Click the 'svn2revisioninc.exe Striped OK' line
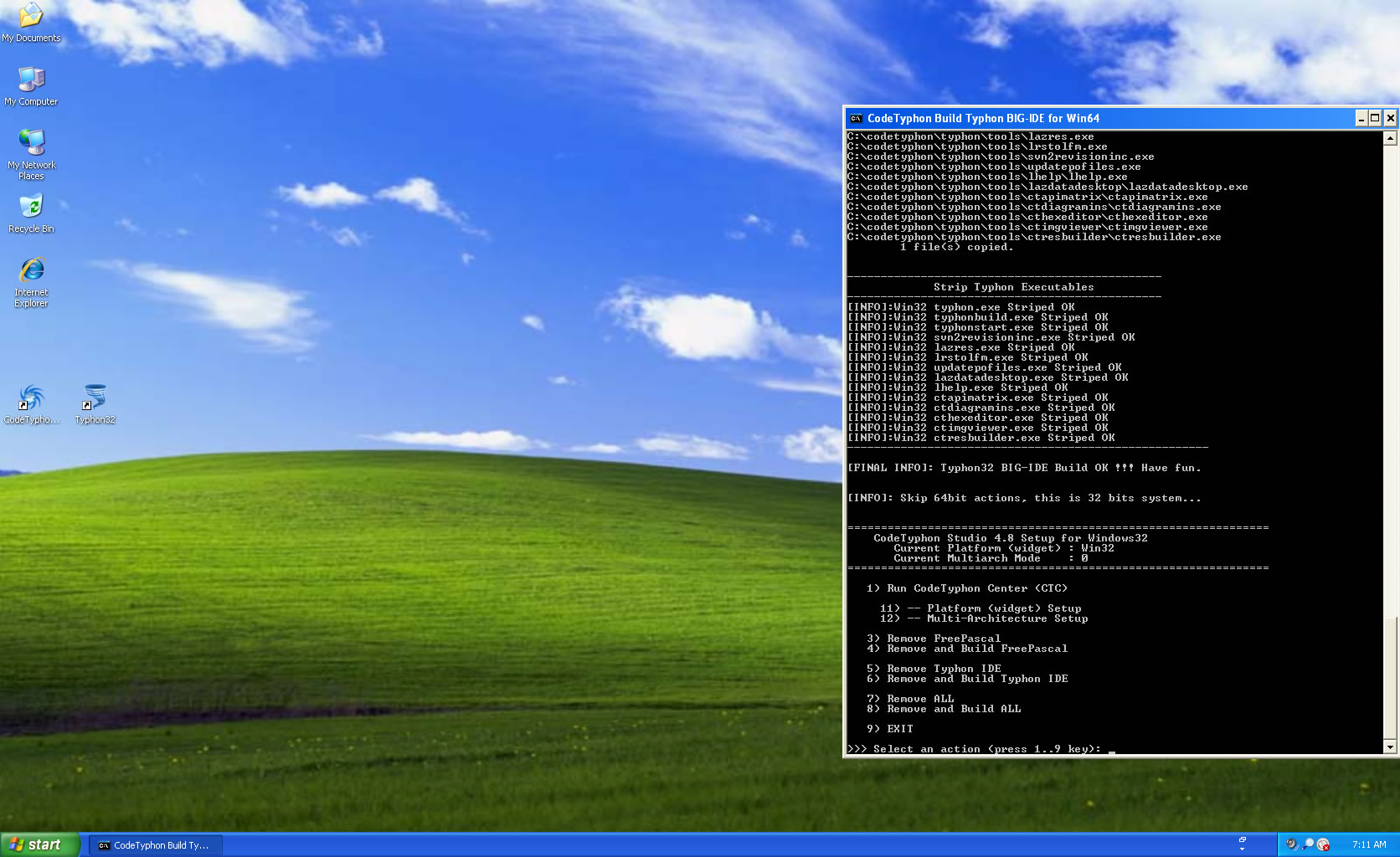Screen dimensions: 1400x857 (991, 337)
